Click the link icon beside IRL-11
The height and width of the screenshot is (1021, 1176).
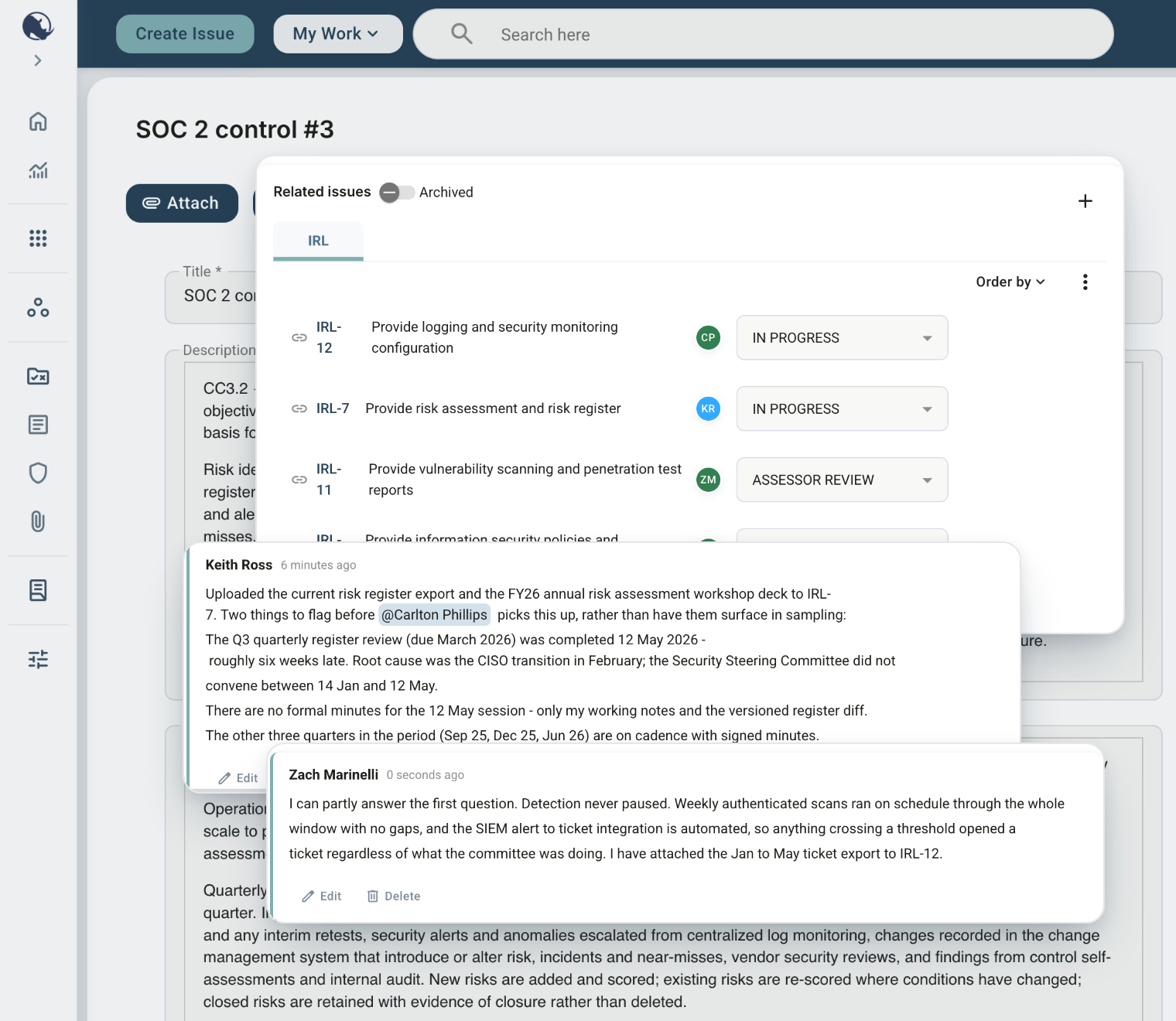coord(299,480)
